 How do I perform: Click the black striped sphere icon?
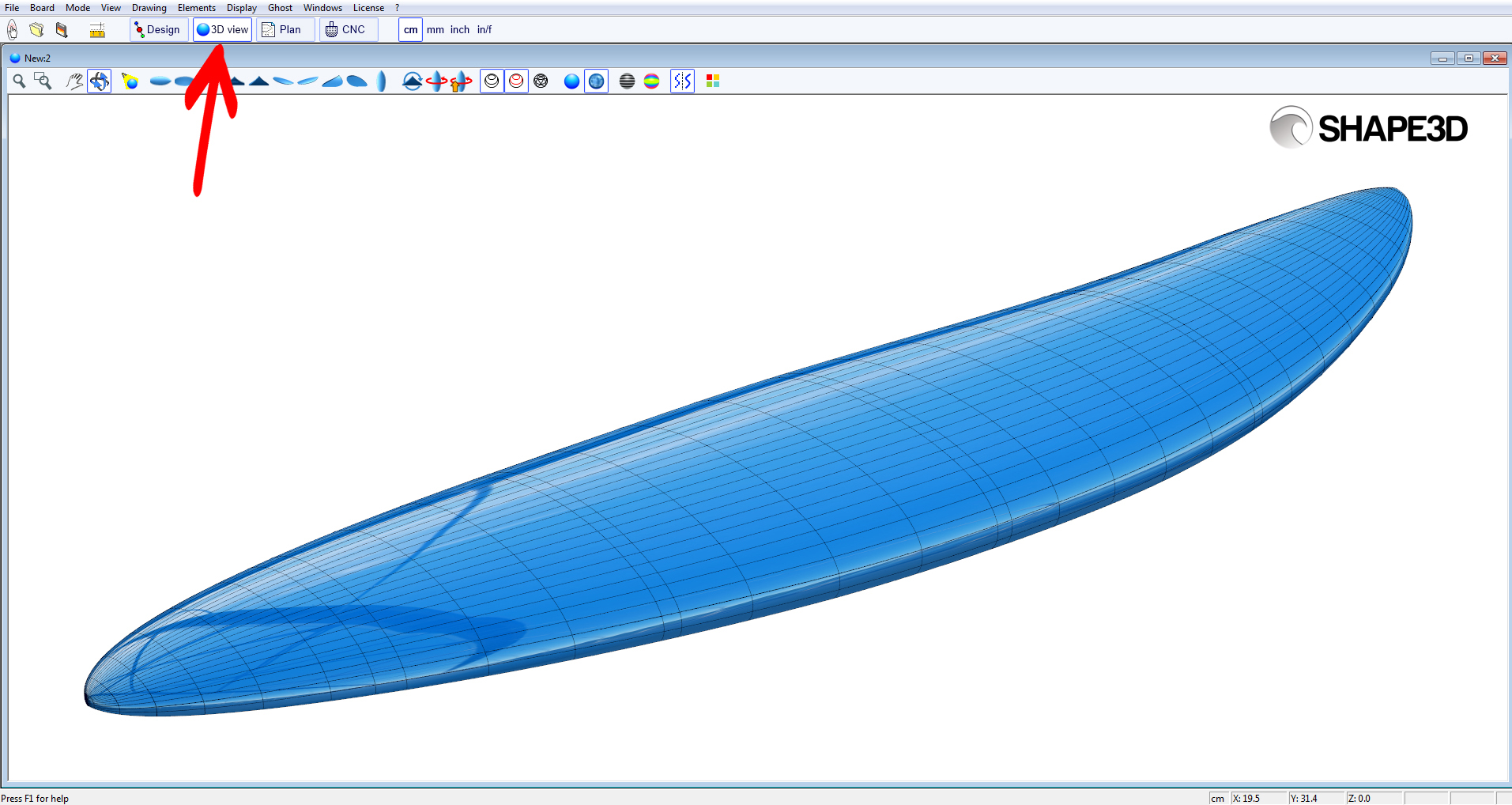point(627,81)
